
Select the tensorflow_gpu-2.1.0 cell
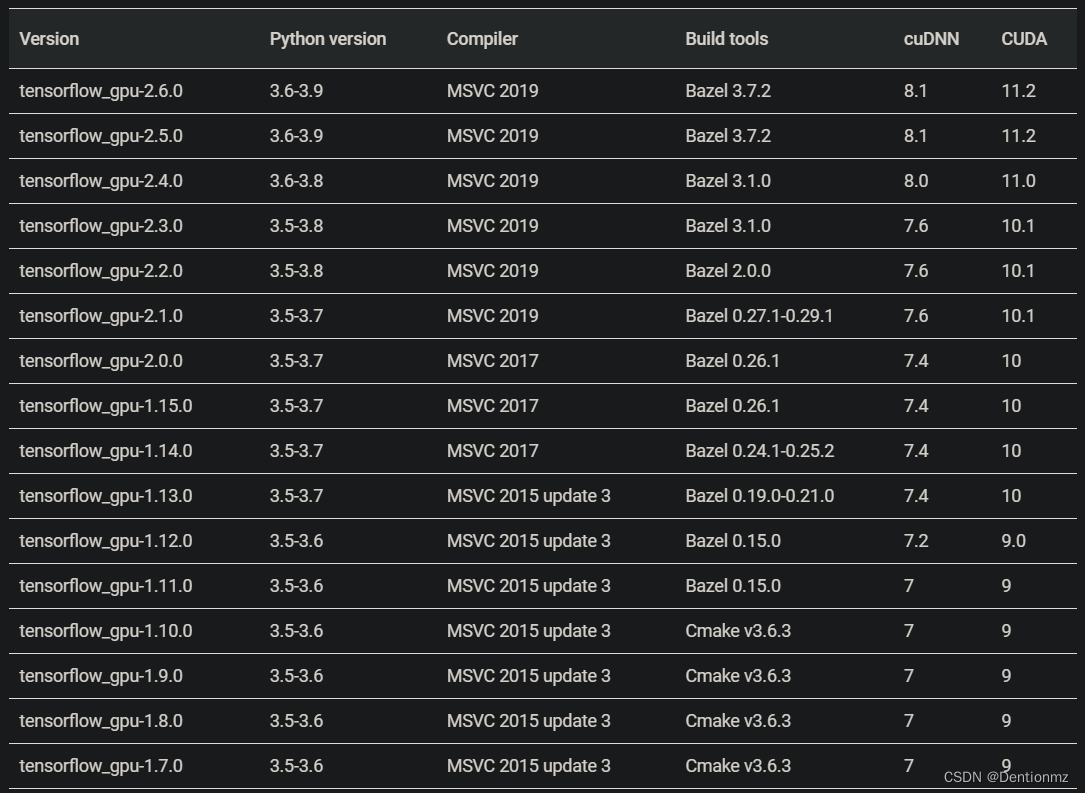click(x=101, y=316)
